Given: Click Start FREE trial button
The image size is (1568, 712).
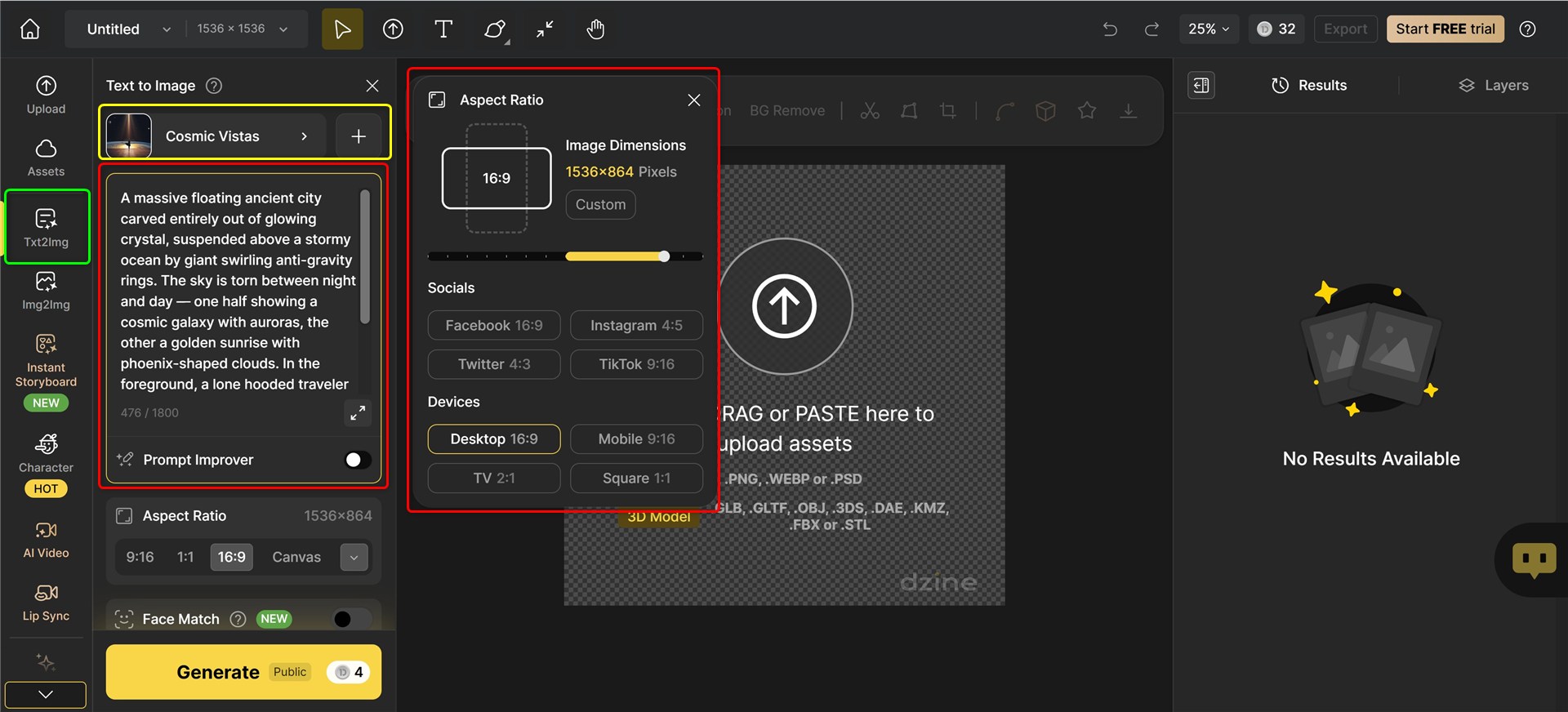Looking at the screenshot, I should click(1445, 29).
